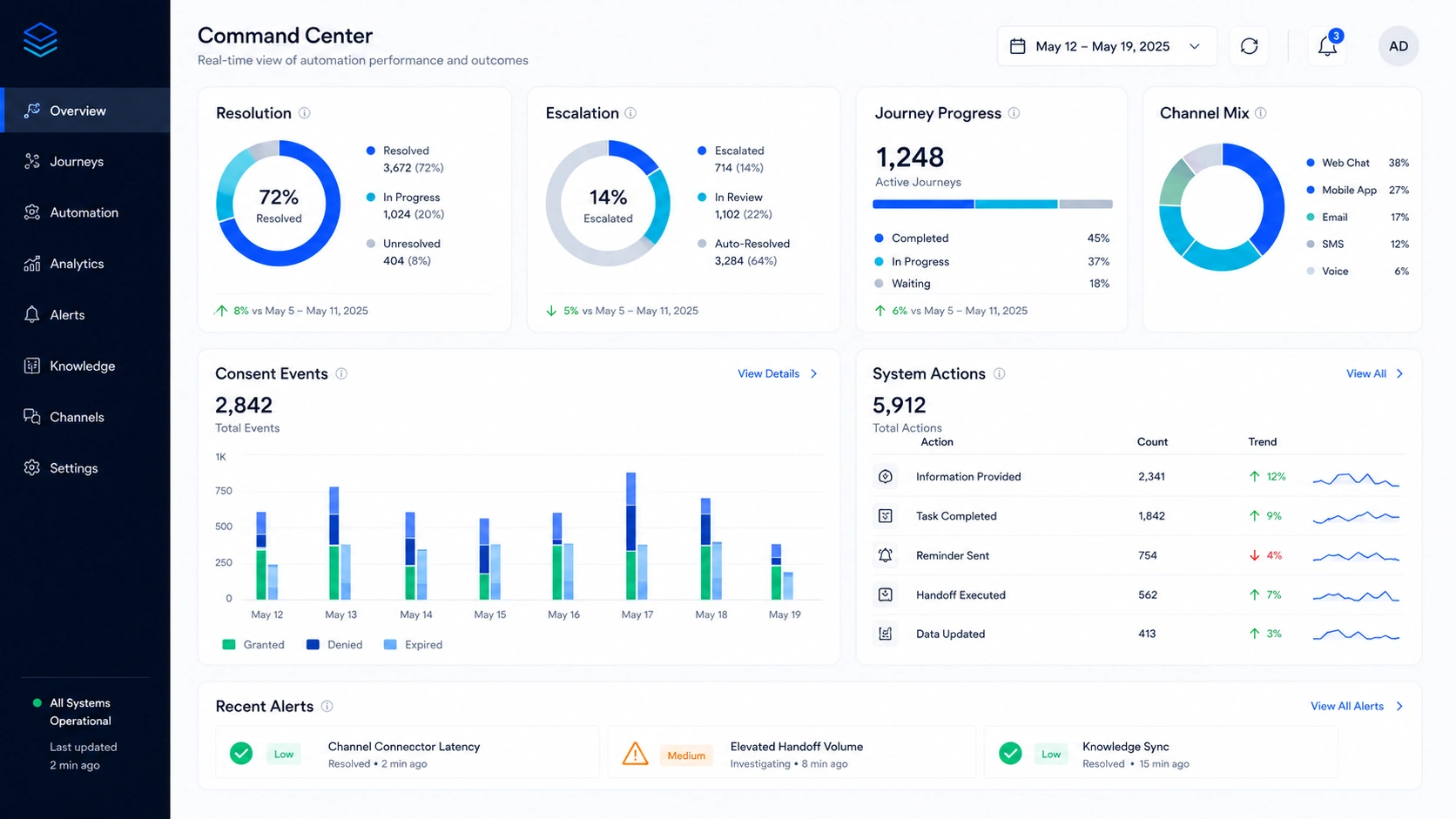
Task: Open View Details for Consent Events
Action: click(x=778, y=373)
